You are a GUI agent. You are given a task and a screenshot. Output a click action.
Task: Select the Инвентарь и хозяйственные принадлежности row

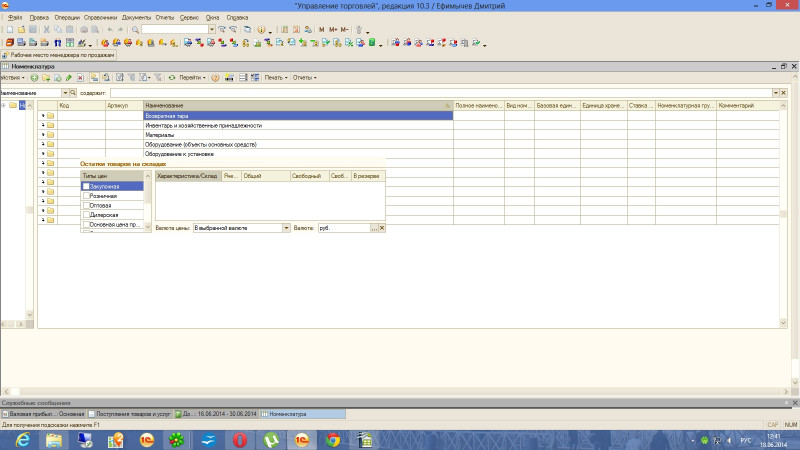click(x=298, y=125)
